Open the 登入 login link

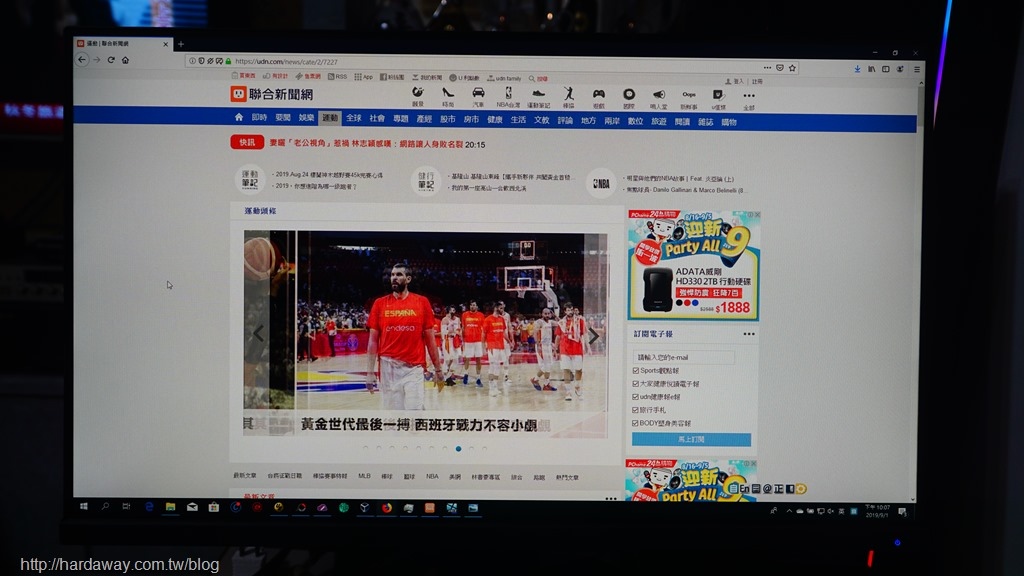coord(735,82)
